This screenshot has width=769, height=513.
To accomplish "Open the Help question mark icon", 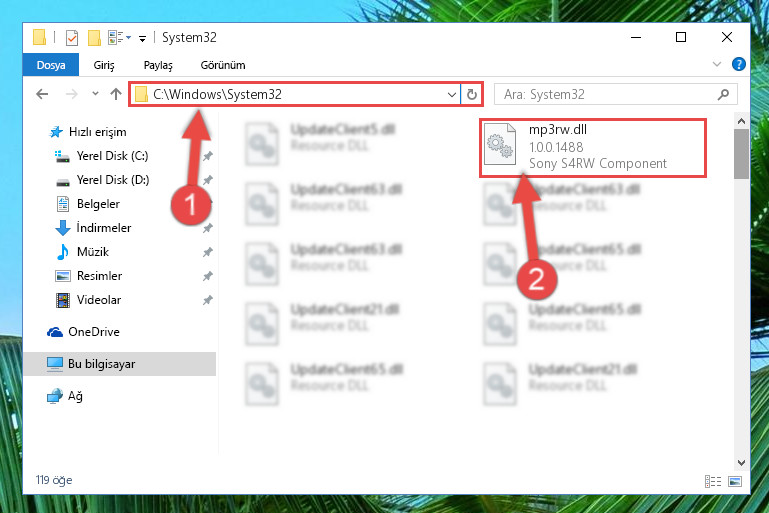I will coord(738,64).
